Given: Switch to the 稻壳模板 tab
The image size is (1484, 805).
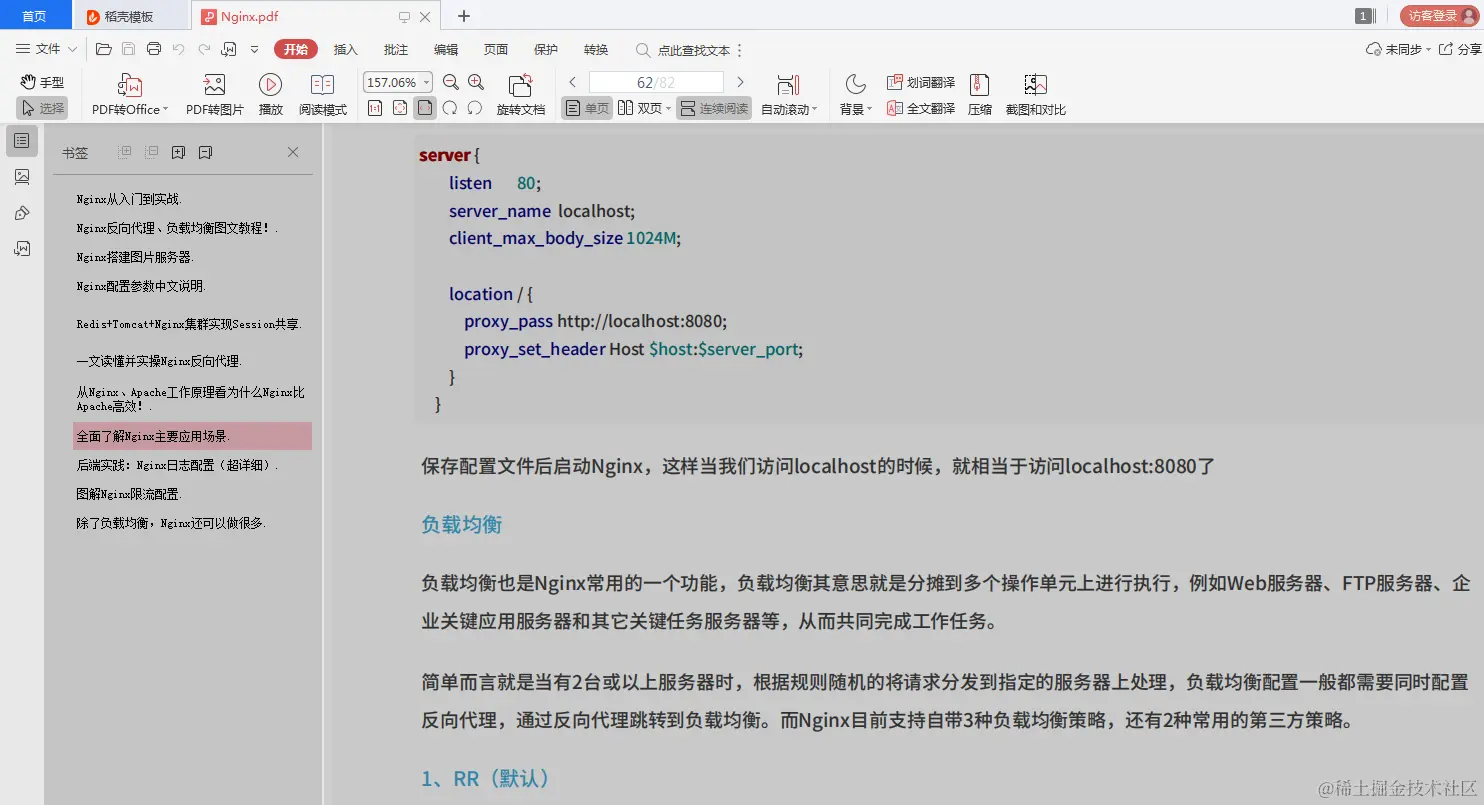Looking at the screenshot, I should coord(132,15).
